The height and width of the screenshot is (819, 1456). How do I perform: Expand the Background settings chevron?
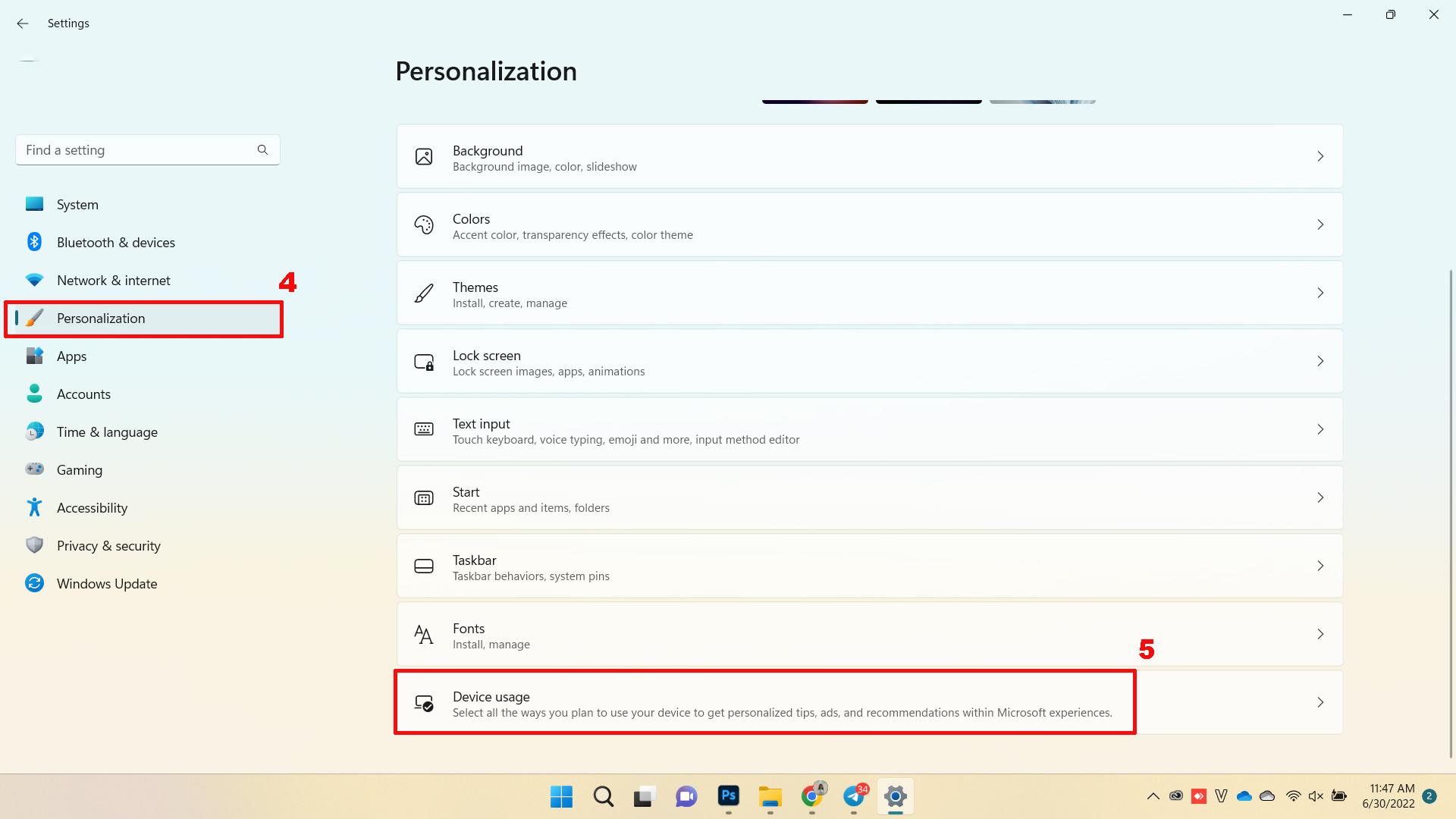click(1320, 157)
